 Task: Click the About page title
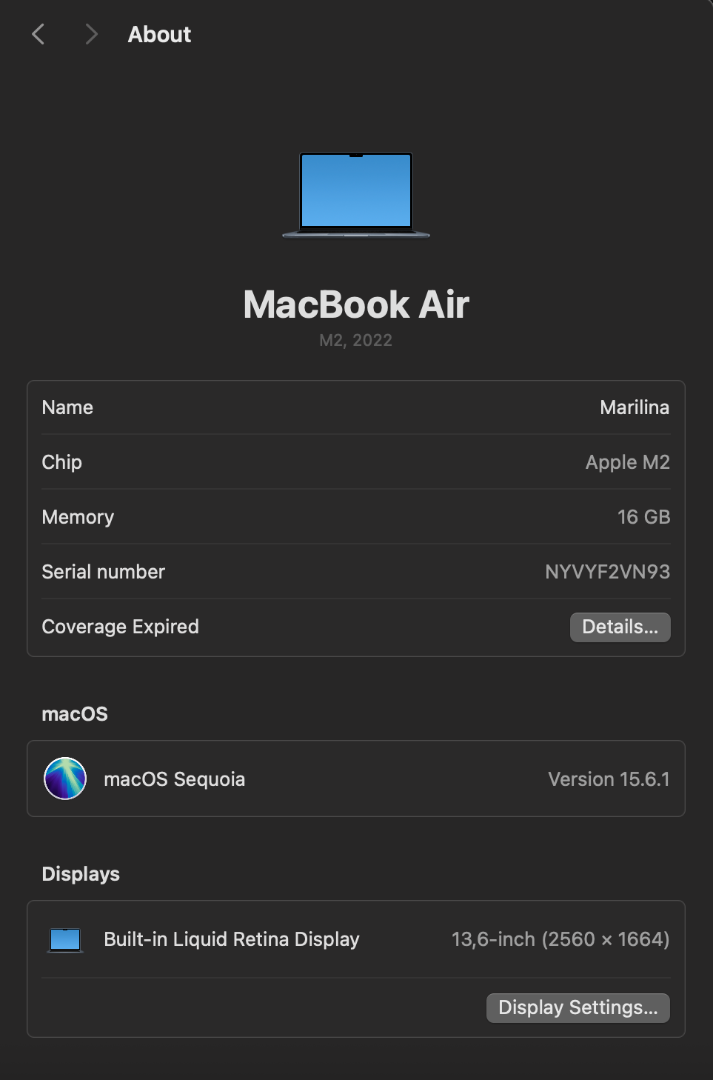pyautogui.click(x=159, y=34)
